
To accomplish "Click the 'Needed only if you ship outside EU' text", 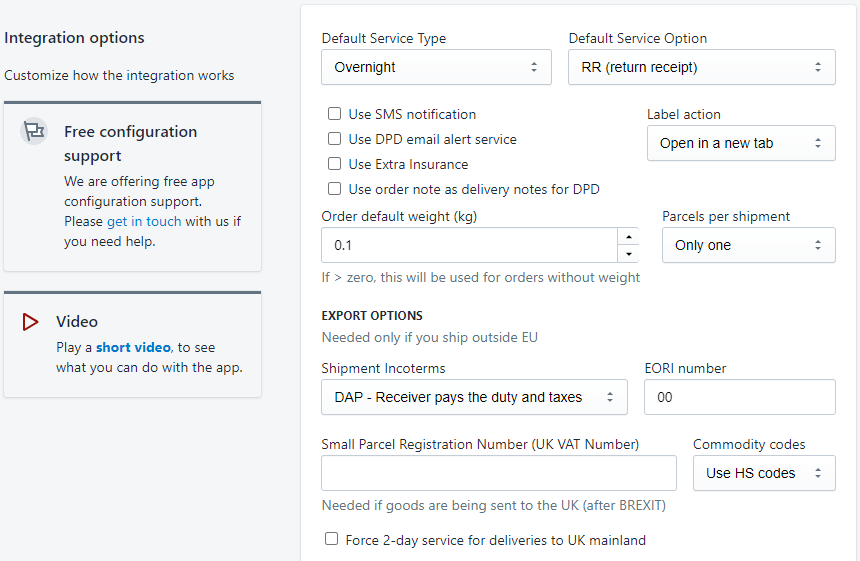I will [x=429, y=337].
